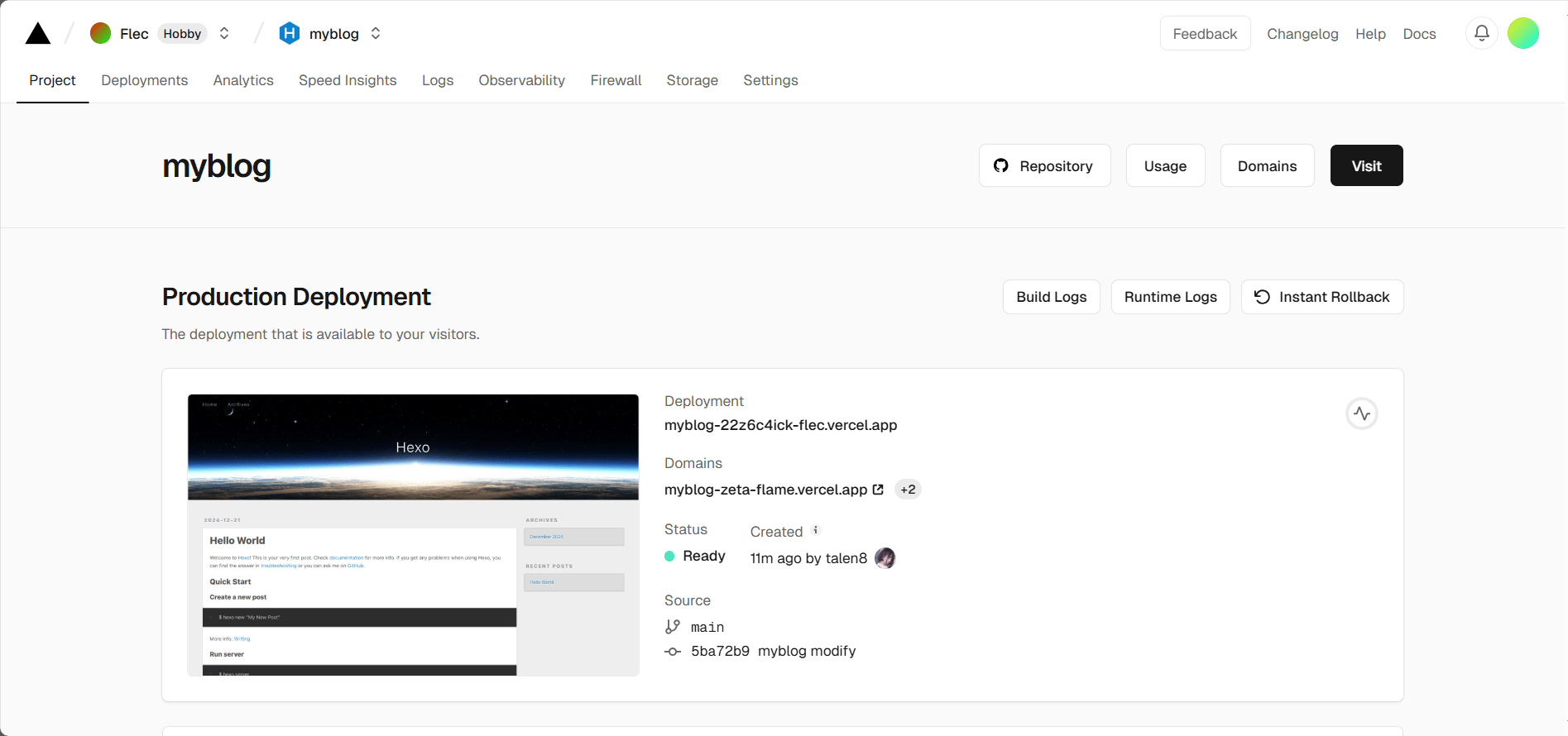Image resolution: width=1568 pixels, height=736 pixels.
Task: Click the talen8 author avatar
Action: point(885,558)
